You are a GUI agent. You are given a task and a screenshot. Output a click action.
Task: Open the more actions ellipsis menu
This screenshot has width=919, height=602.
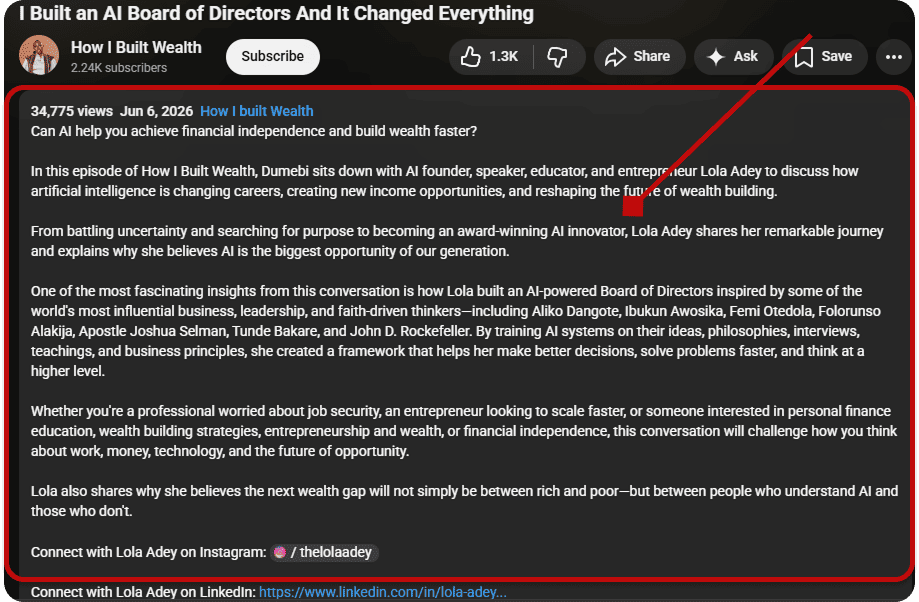pyautogui.click(x=893, y=57)
